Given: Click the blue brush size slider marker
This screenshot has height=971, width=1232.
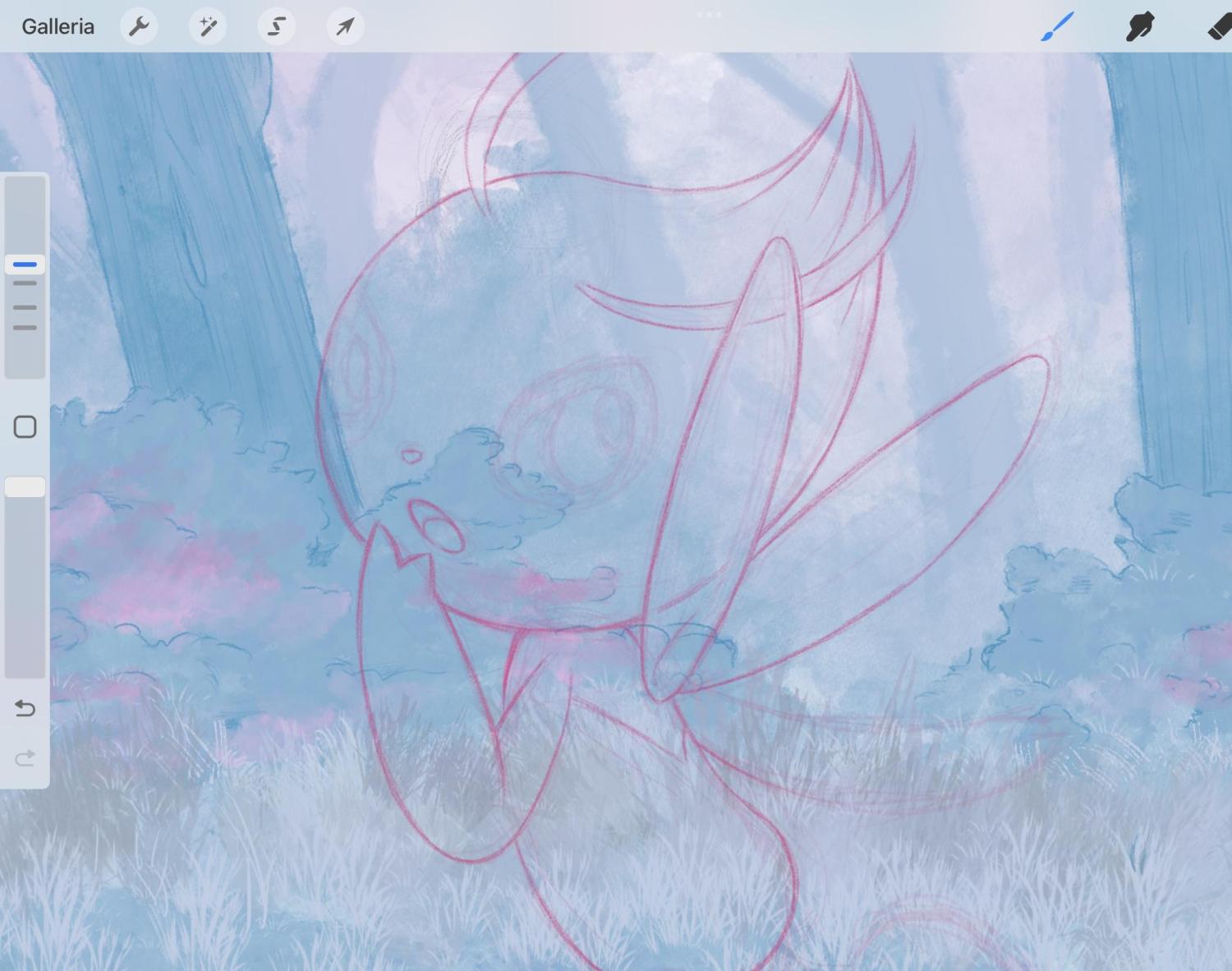Looking at the screenshot, I should pyautogui.click(x=25, y=265).
